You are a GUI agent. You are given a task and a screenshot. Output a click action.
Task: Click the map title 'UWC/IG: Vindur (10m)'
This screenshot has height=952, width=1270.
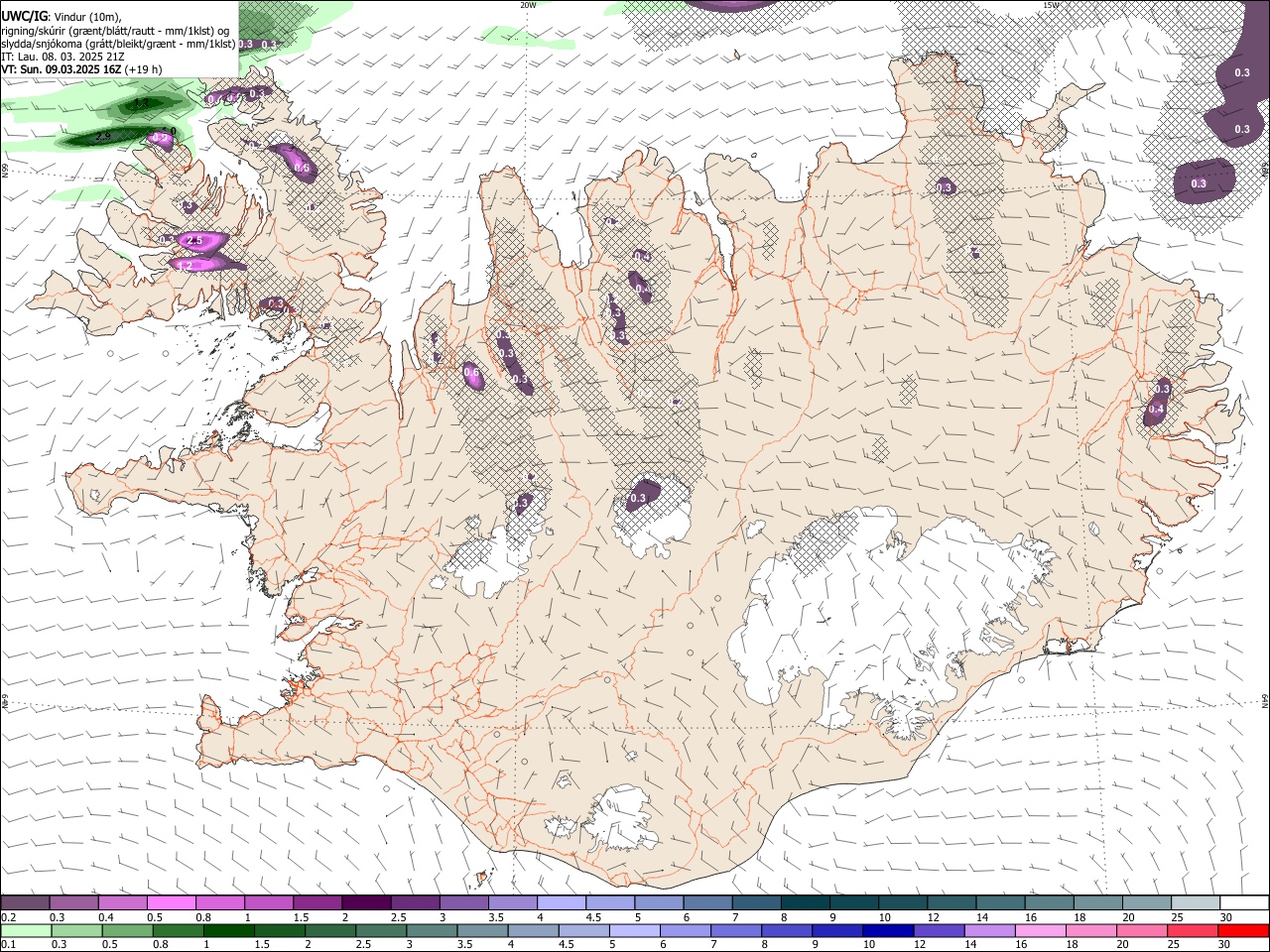[61, 16]
